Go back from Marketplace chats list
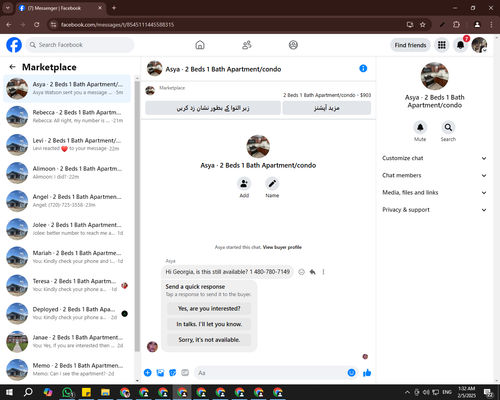Viewport: 500px width, 400px height. coord(12,67)
